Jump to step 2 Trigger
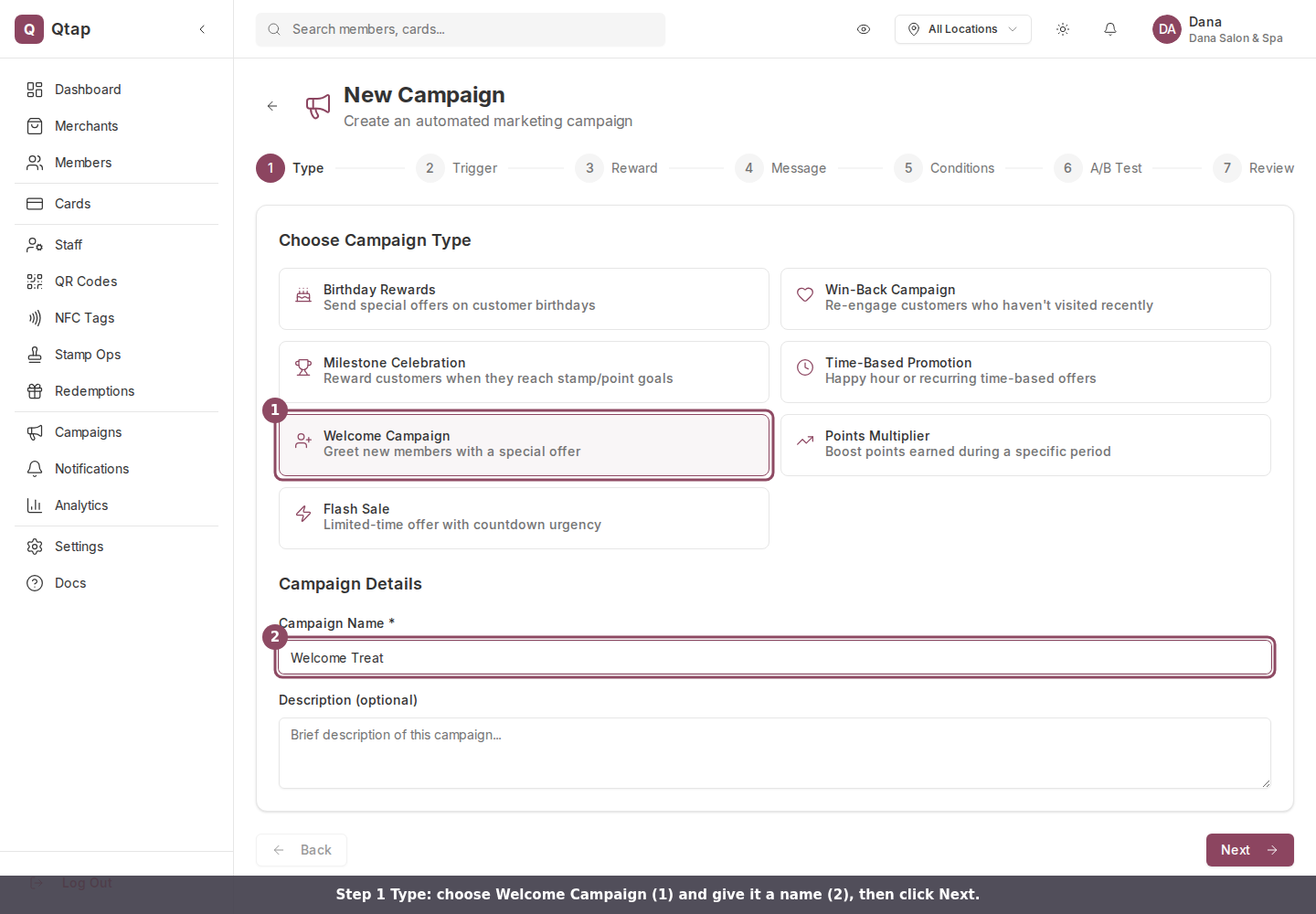 click(457, 168)
